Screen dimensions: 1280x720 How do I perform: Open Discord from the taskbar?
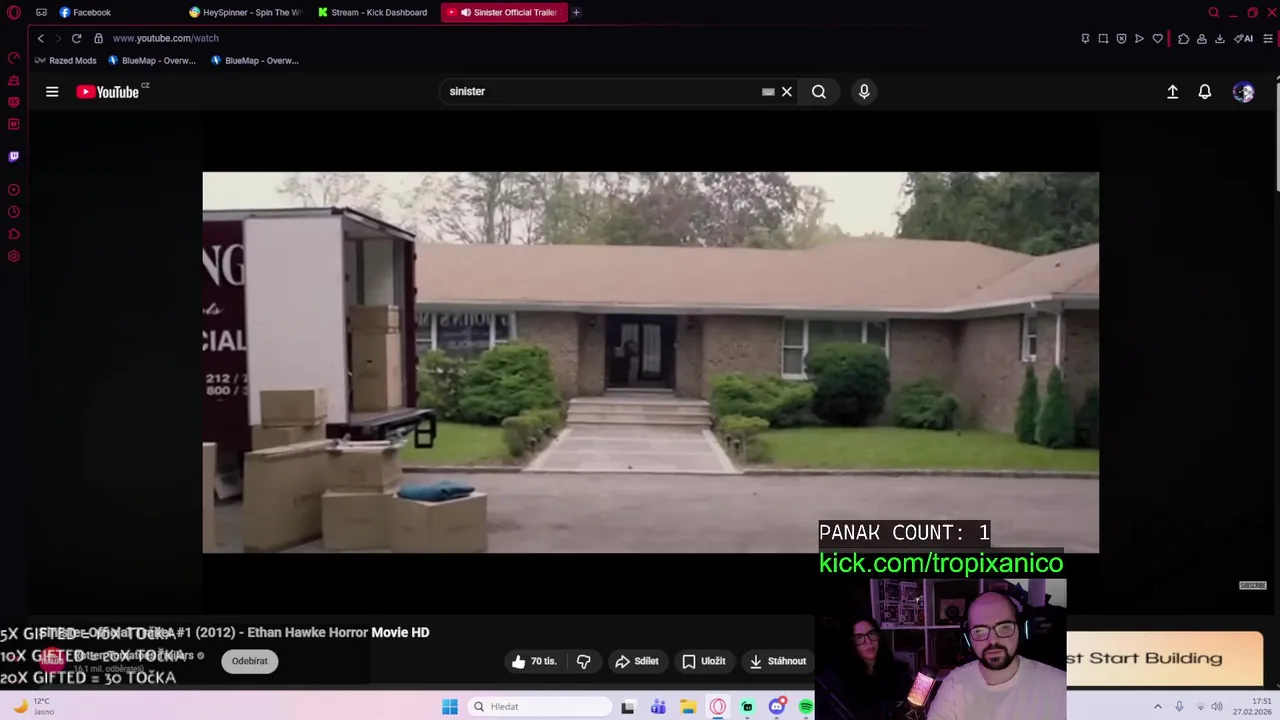pos(777,707)
